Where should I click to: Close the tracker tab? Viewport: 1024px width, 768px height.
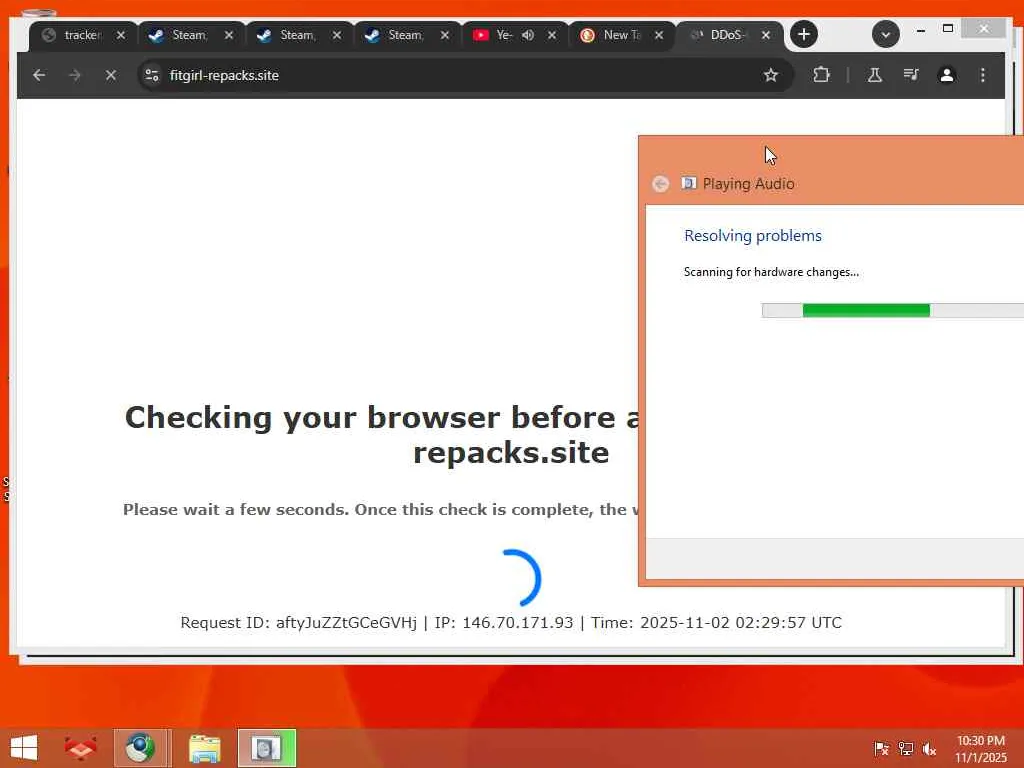click(x=121, y=35)
